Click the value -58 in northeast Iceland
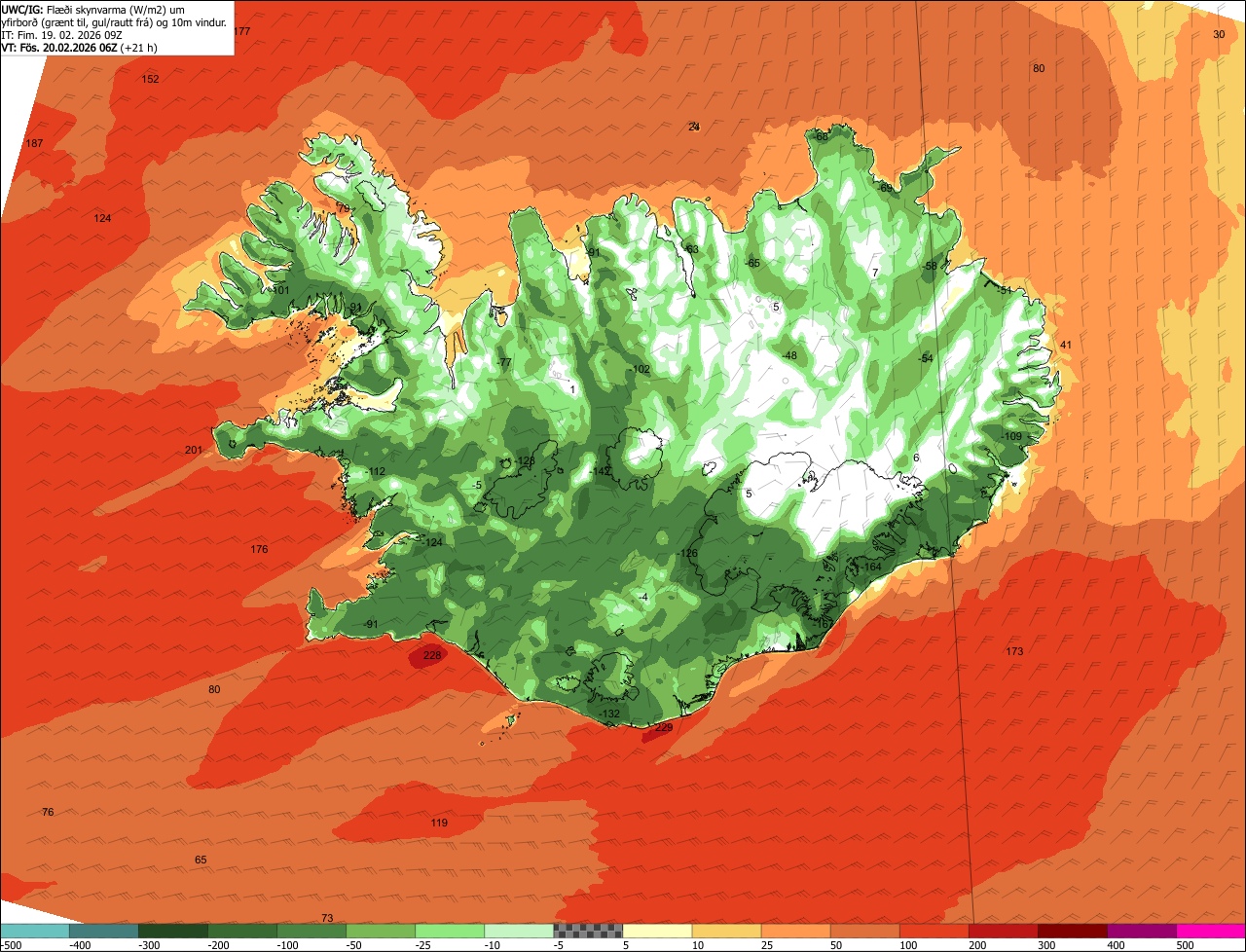 (x=930, y=266)
